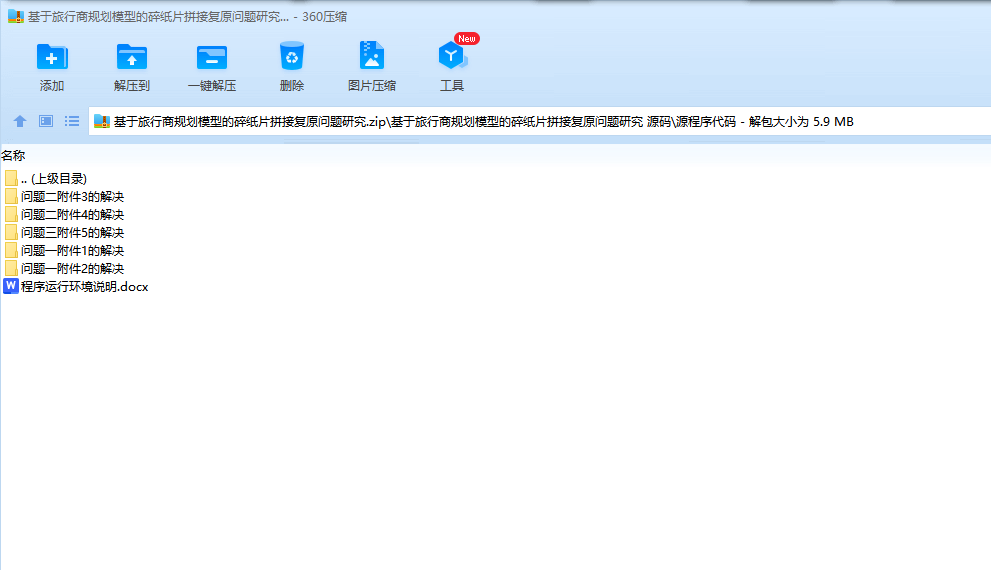Go up one level with the arrow icon
The height and width of the screenshot is (570, 991).
pos(20,121)
